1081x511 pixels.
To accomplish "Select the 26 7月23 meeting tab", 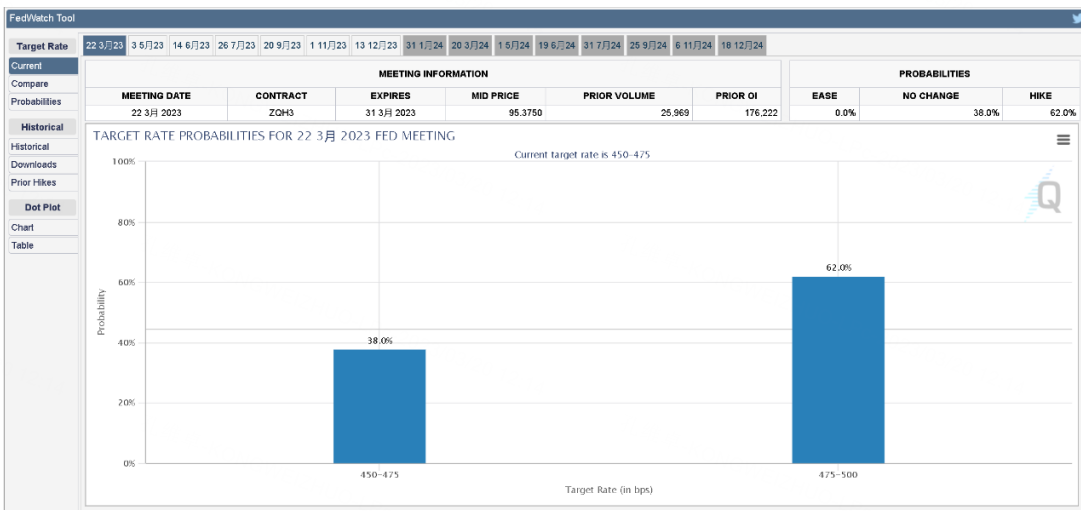I will [x=236, y=46].
